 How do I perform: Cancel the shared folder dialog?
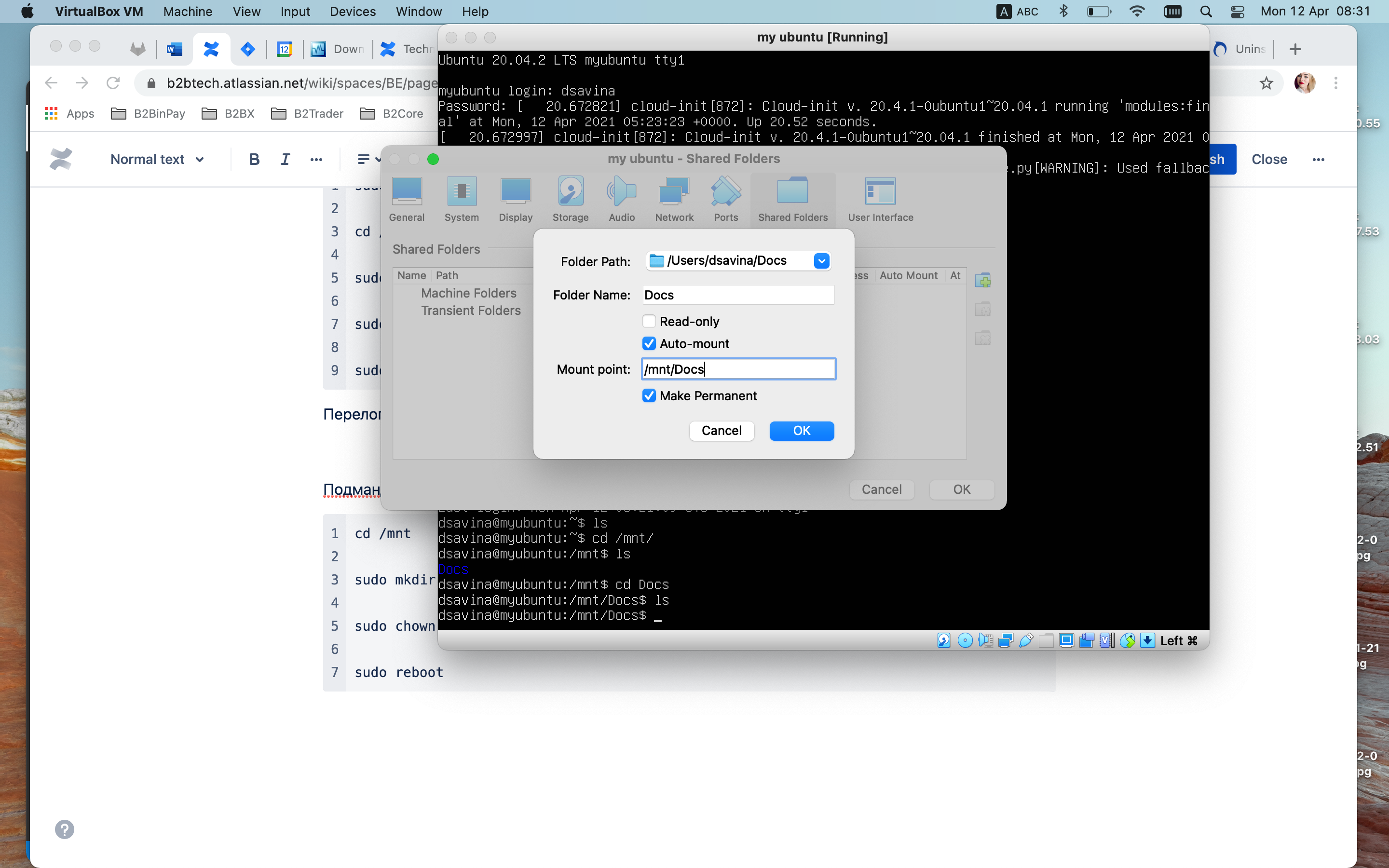tap(721, 431)
